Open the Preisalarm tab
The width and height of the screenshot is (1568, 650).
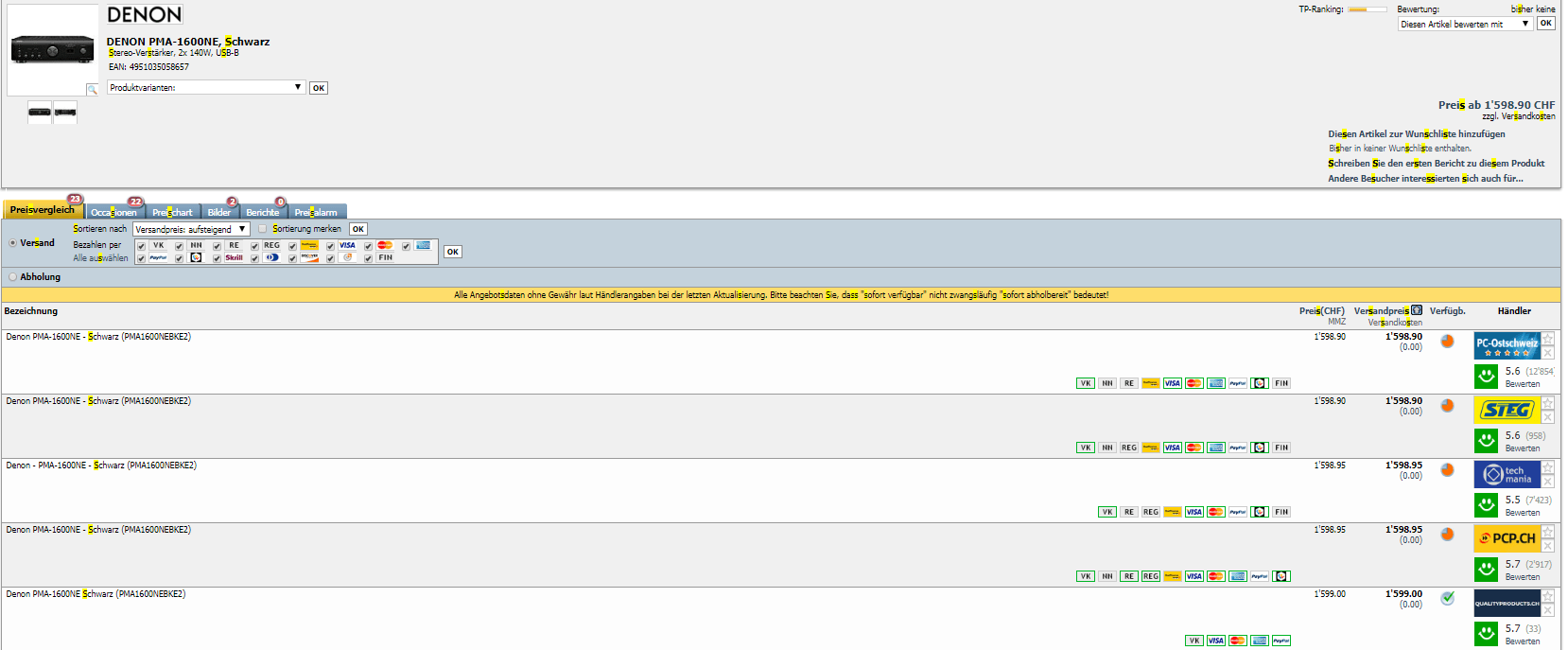click(316, 212)
